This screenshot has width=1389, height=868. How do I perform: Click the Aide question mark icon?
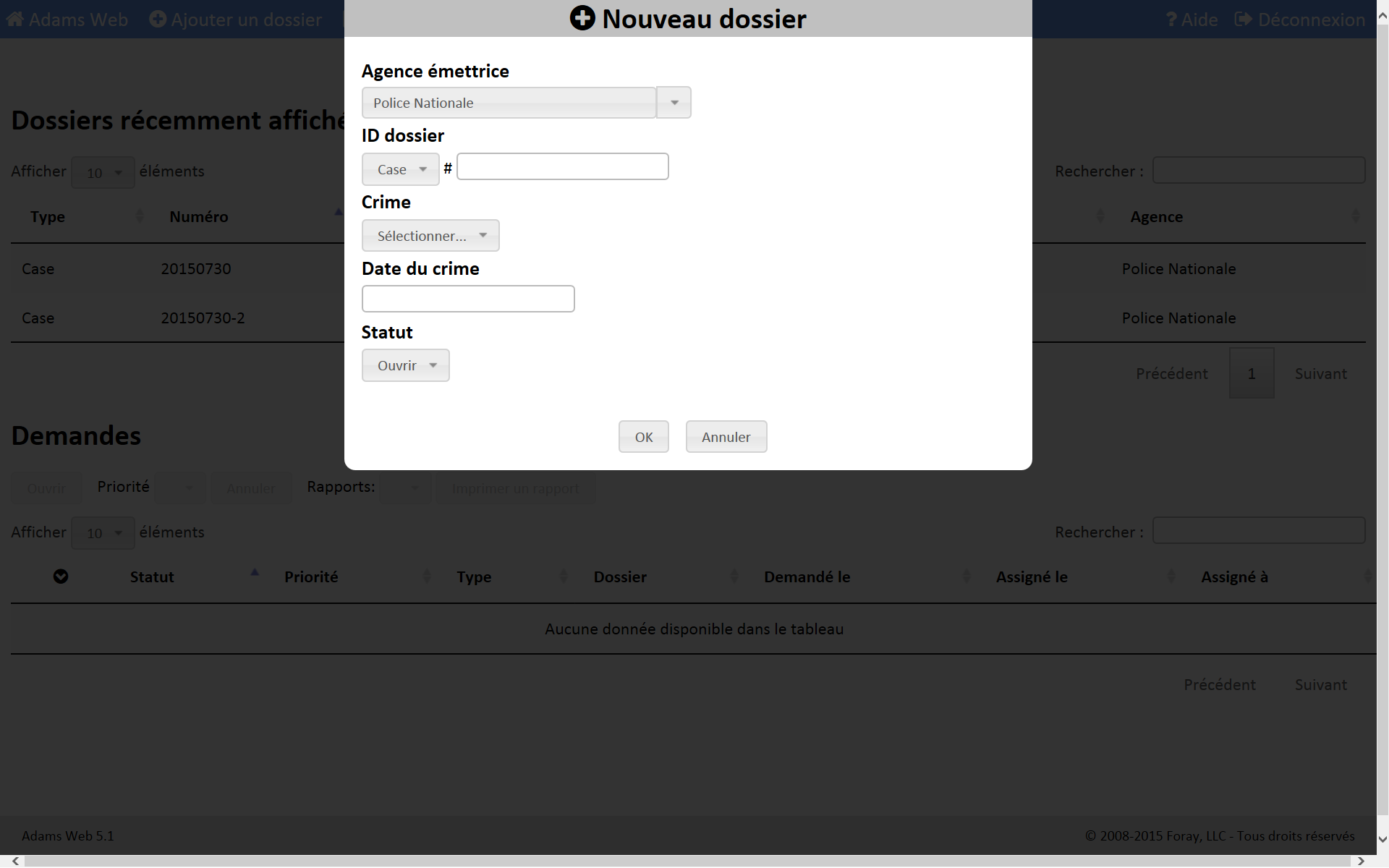click(1171, 20)
